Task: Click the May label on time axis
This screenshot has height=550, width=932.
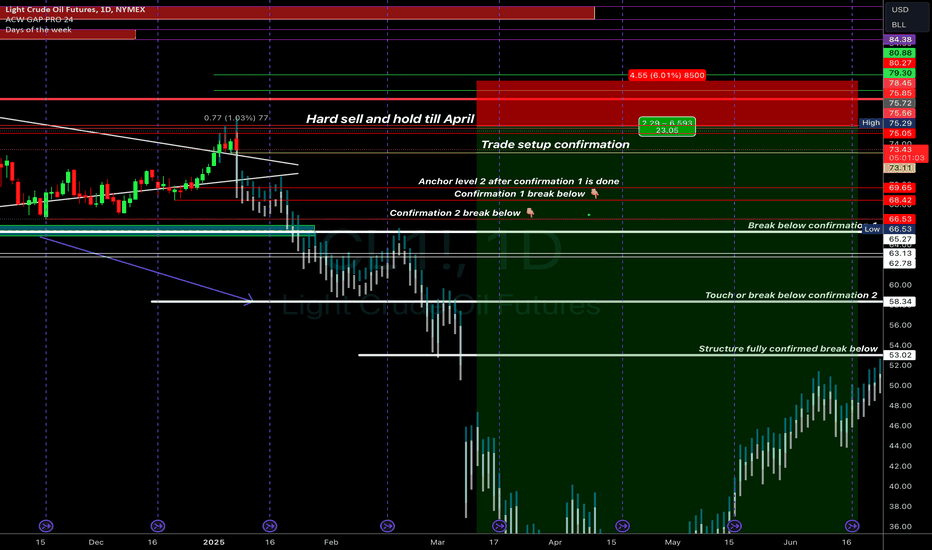Action: click(672, 542)
